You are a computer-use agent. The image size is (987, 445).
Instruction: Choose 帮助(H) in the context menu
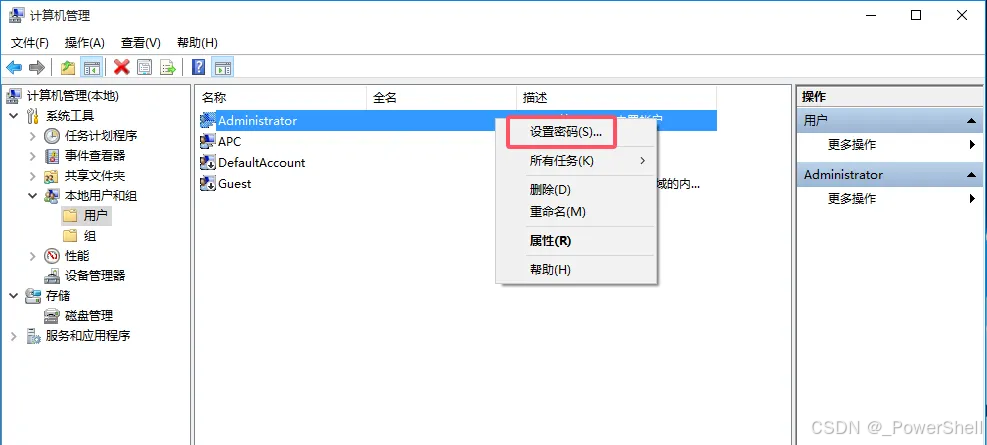click(577, 269)
